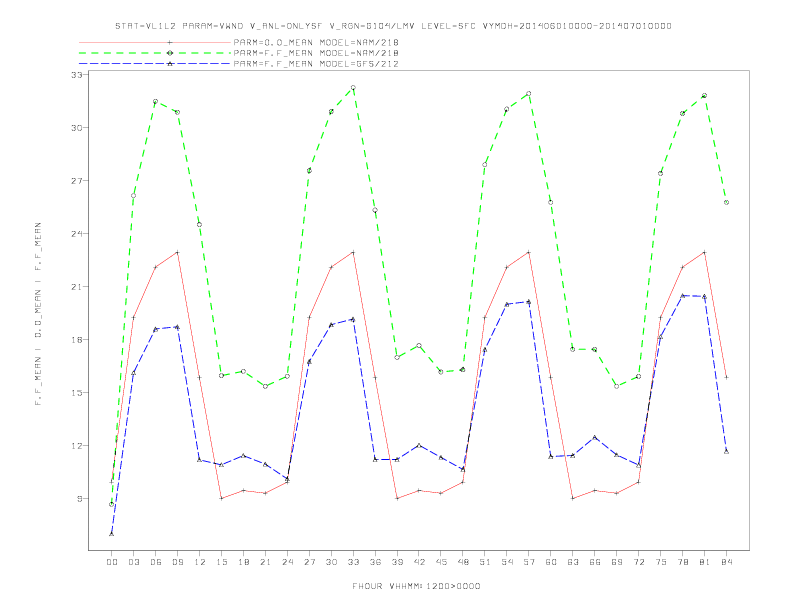The width and height of the screenshot is (792, 612).
Task: Click the vertical y-axis label F.F_MEAN | O.O_MEAN
Action: (x=38, y=314)
